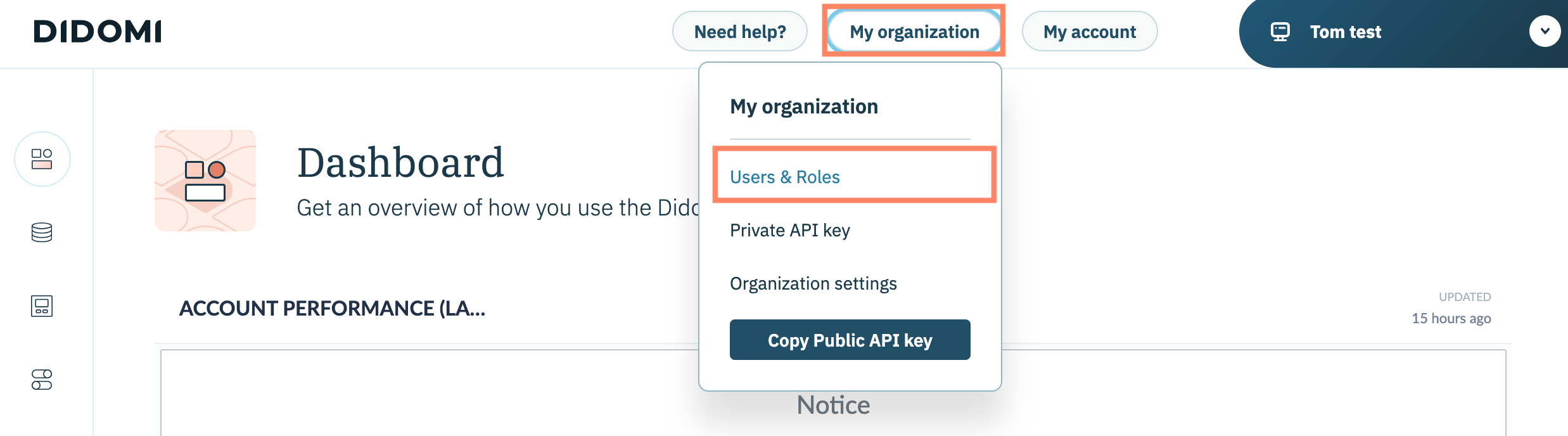The width and height of the screenshot is (1568, 436).
Task: Click the Notice card in account performance
Action: (832, 405)
